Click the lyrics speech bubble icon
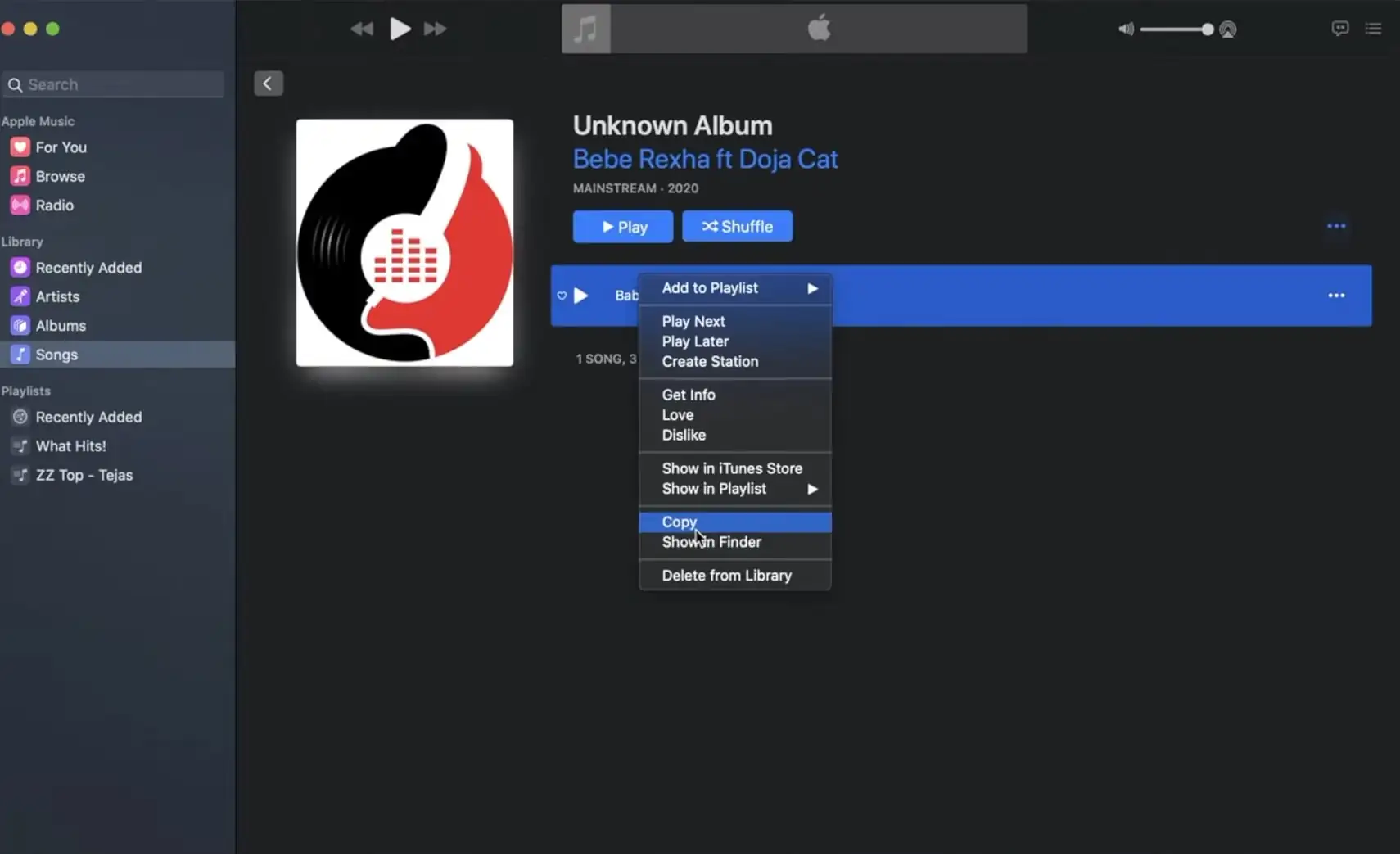1400x854 pixels. 1339,29
